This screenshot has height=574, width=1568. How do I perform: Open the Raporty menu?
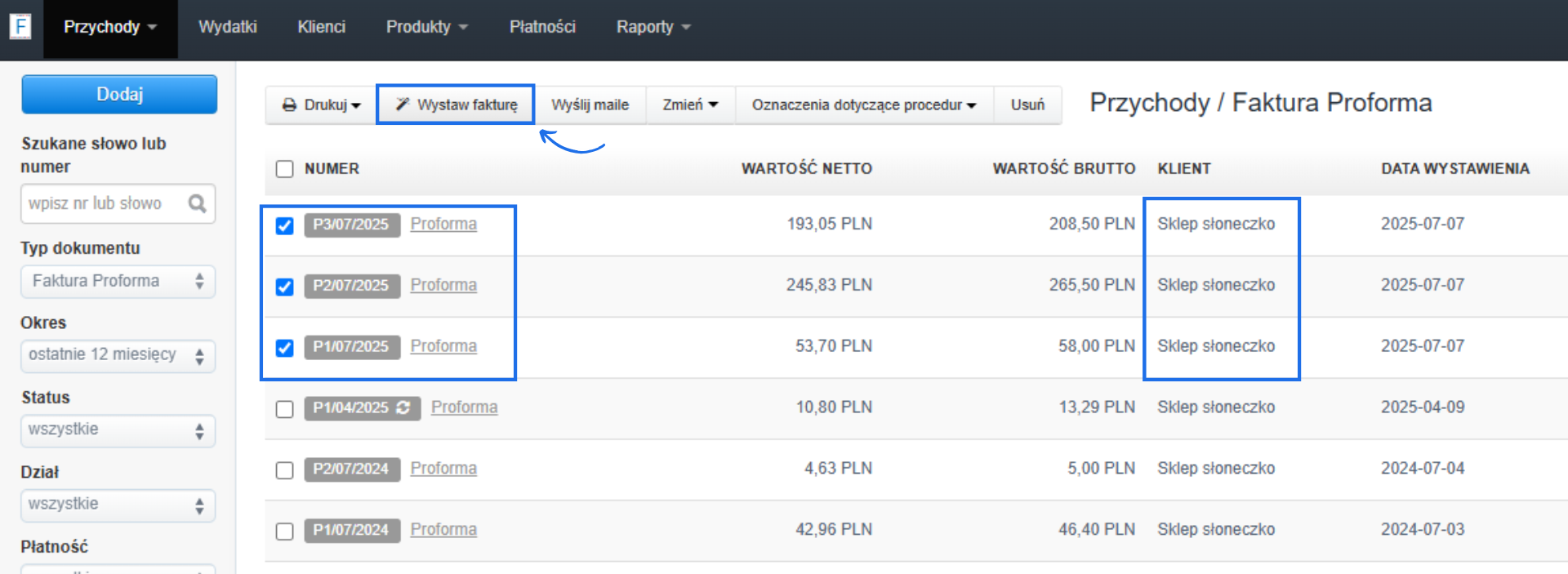coord(653,27)
